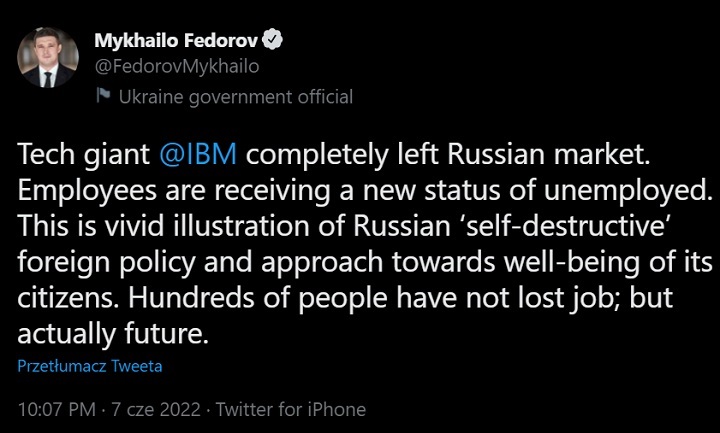Screen dimensions: 720x433
Task: Click the @FedorovMykhailo handle
Action: click(176, 67)
